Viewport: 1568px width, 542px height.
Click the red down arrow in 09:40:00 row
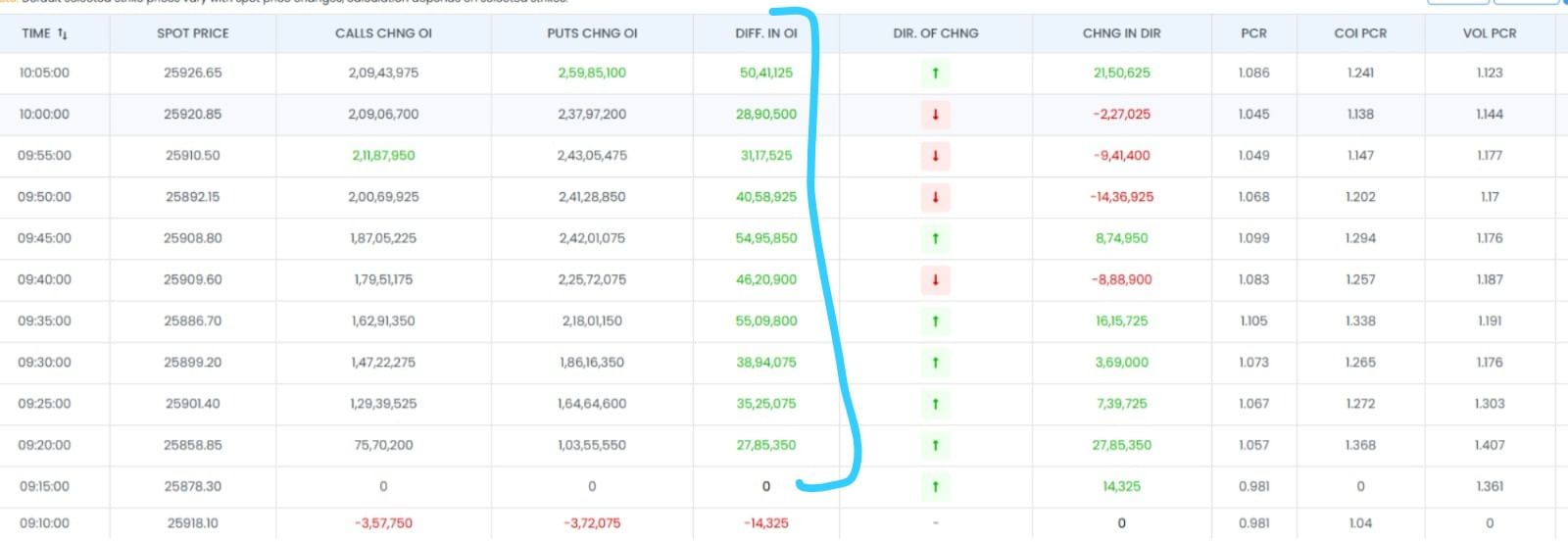coord(935,279)
